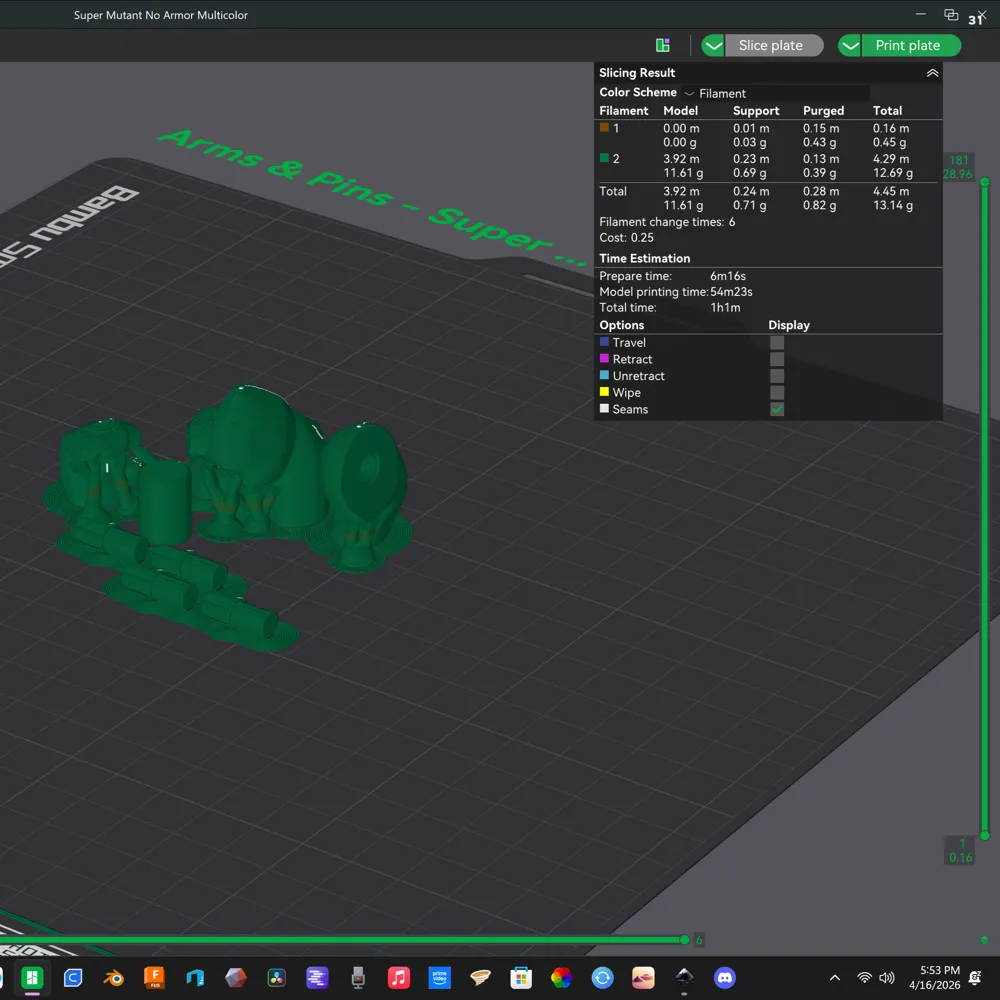Screen dimensions: 1000x1000
Task: Click the "Purged" column header
Action: click(823, 111)
